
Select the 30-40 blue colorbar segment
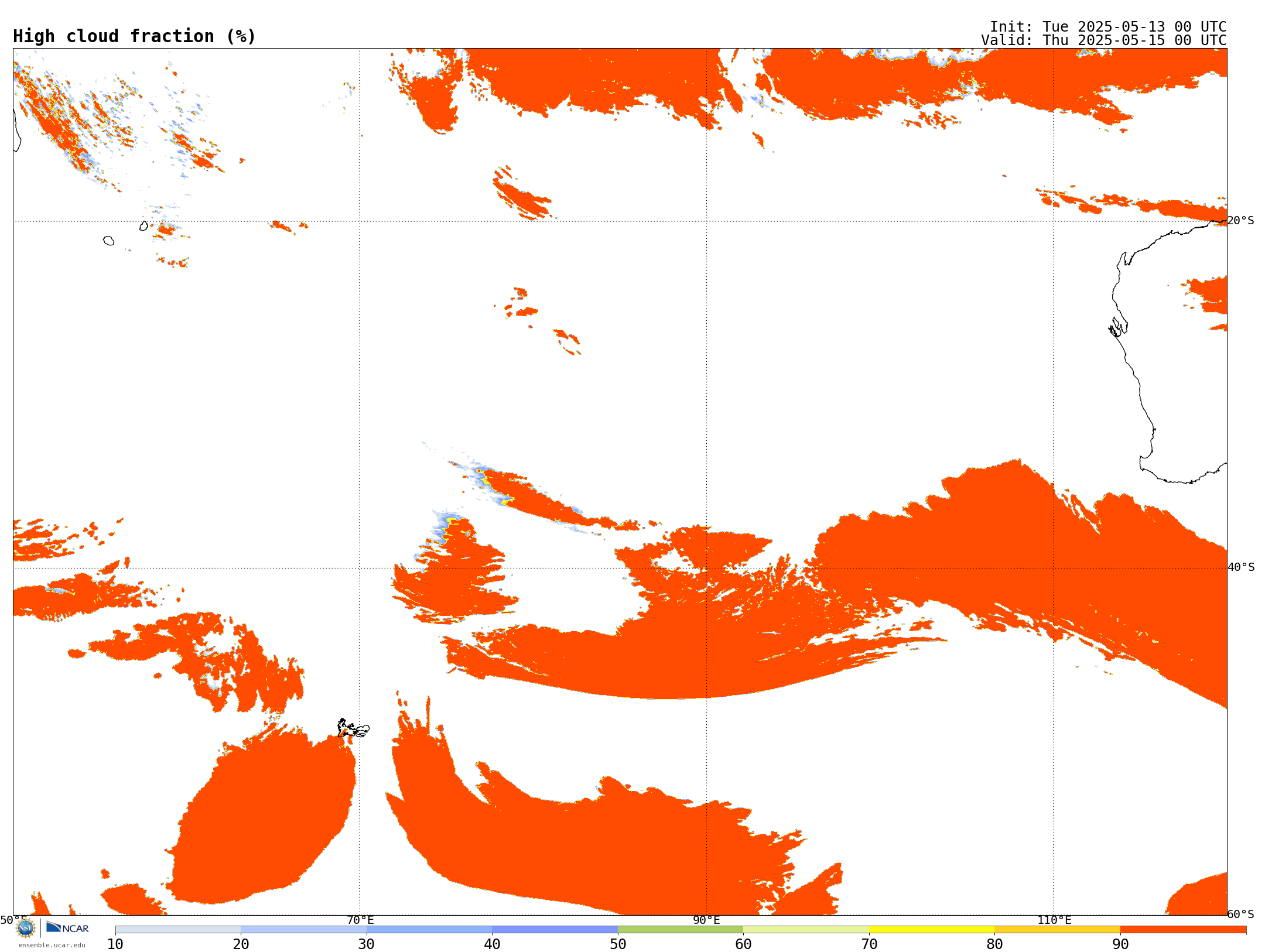[429, 930]
